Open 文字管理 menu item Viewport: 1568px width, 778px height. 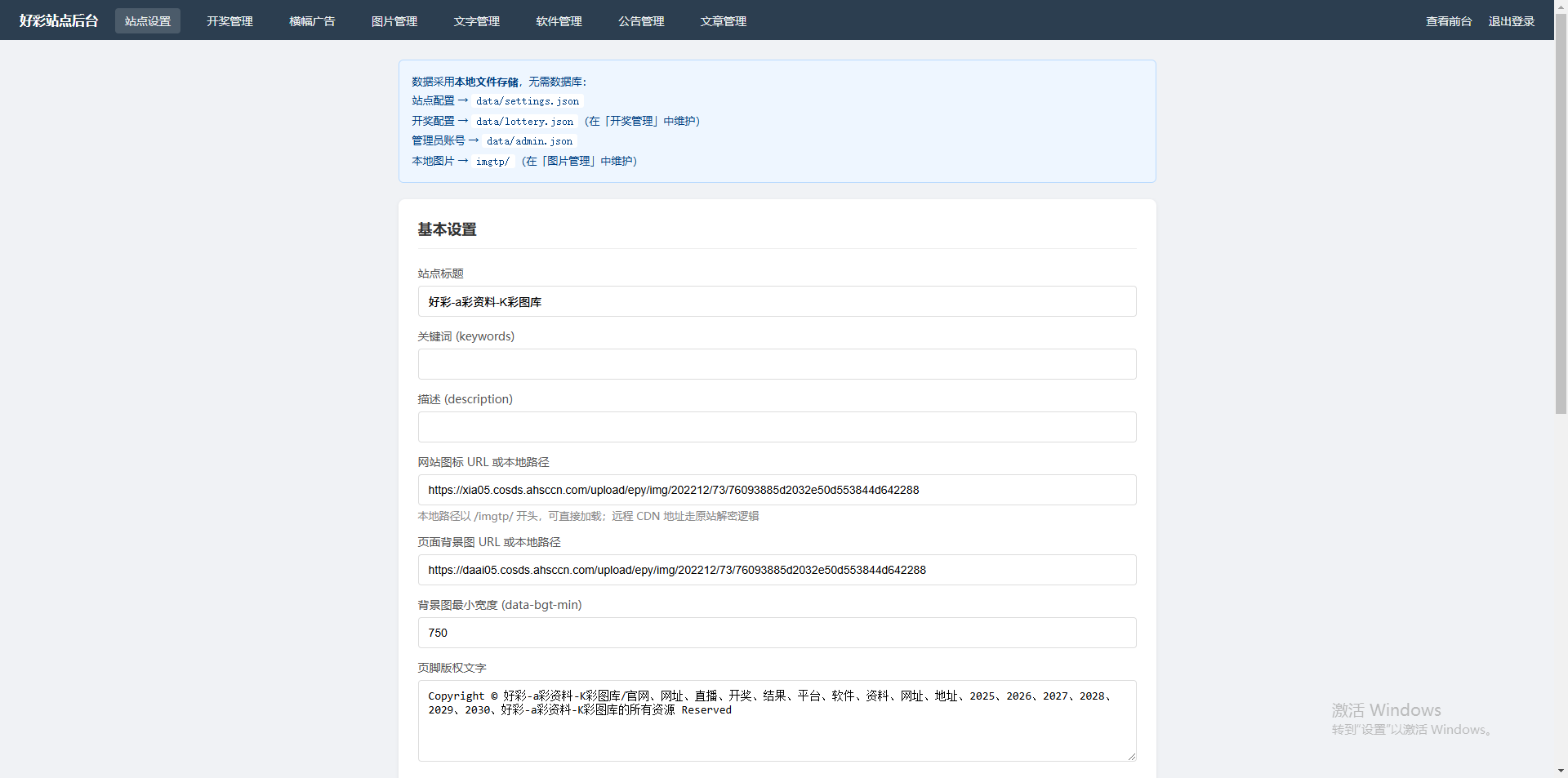tap(477, 21)
